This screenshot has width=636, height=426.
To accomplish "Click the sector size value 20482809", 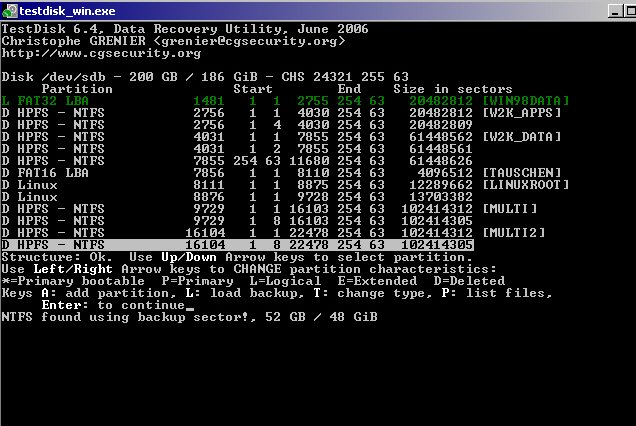I will point(441,125).
